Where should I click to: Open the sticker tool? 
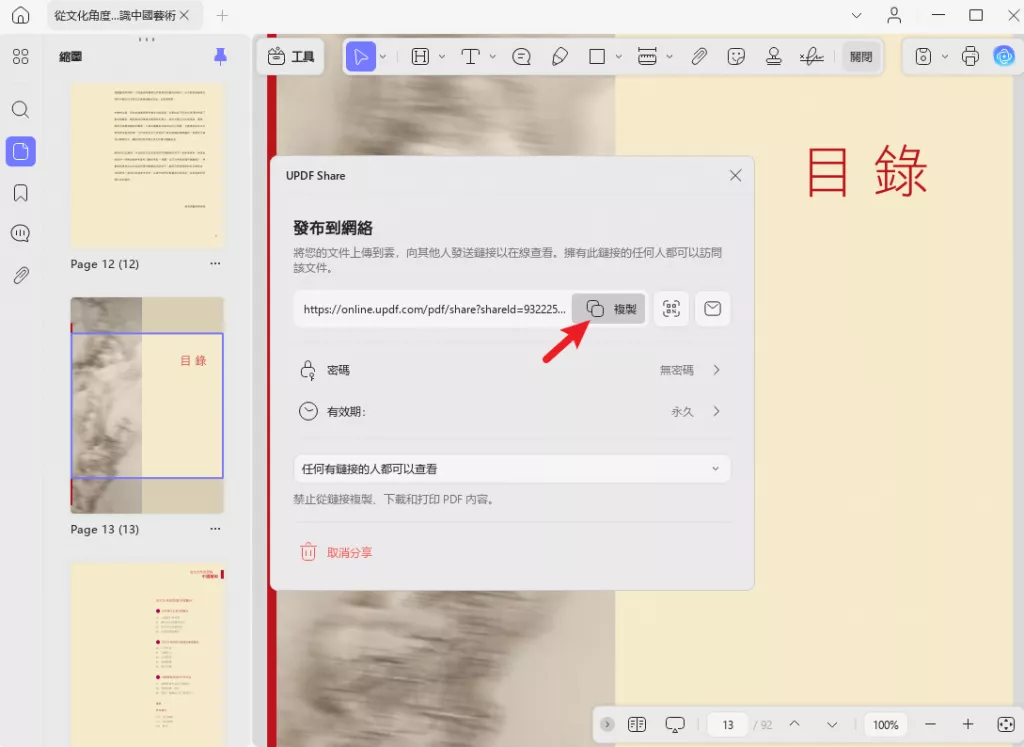pyautogui.click(x=736, y=57)
